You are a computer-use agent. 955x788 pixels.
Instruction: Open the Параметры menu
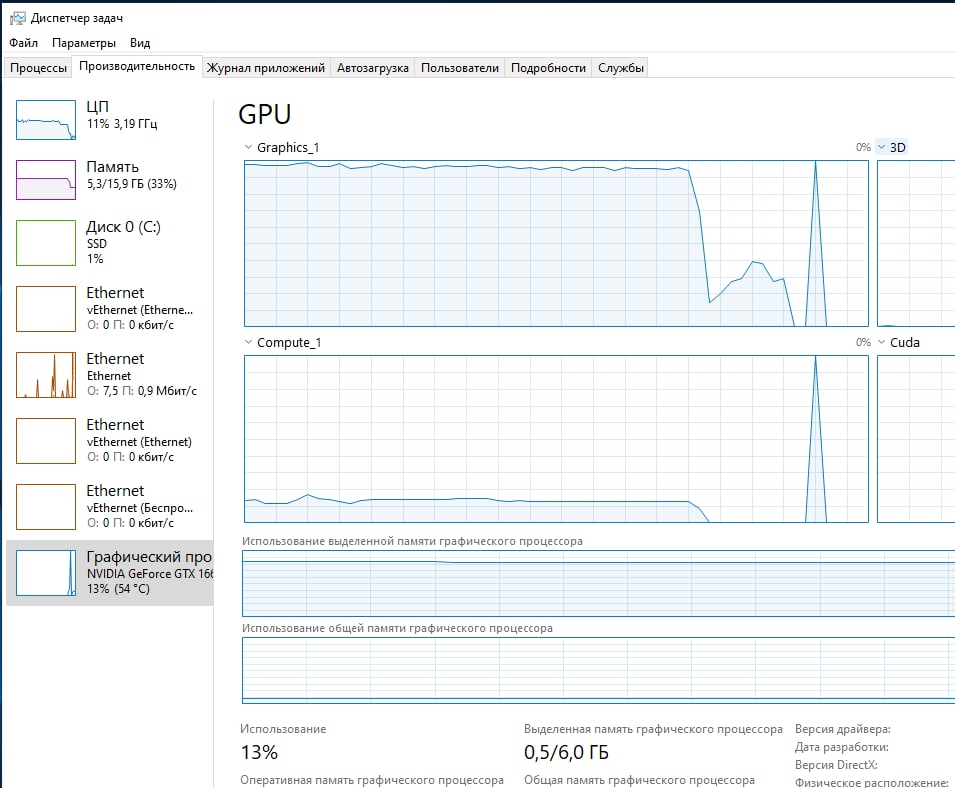(x=83, y=43)
